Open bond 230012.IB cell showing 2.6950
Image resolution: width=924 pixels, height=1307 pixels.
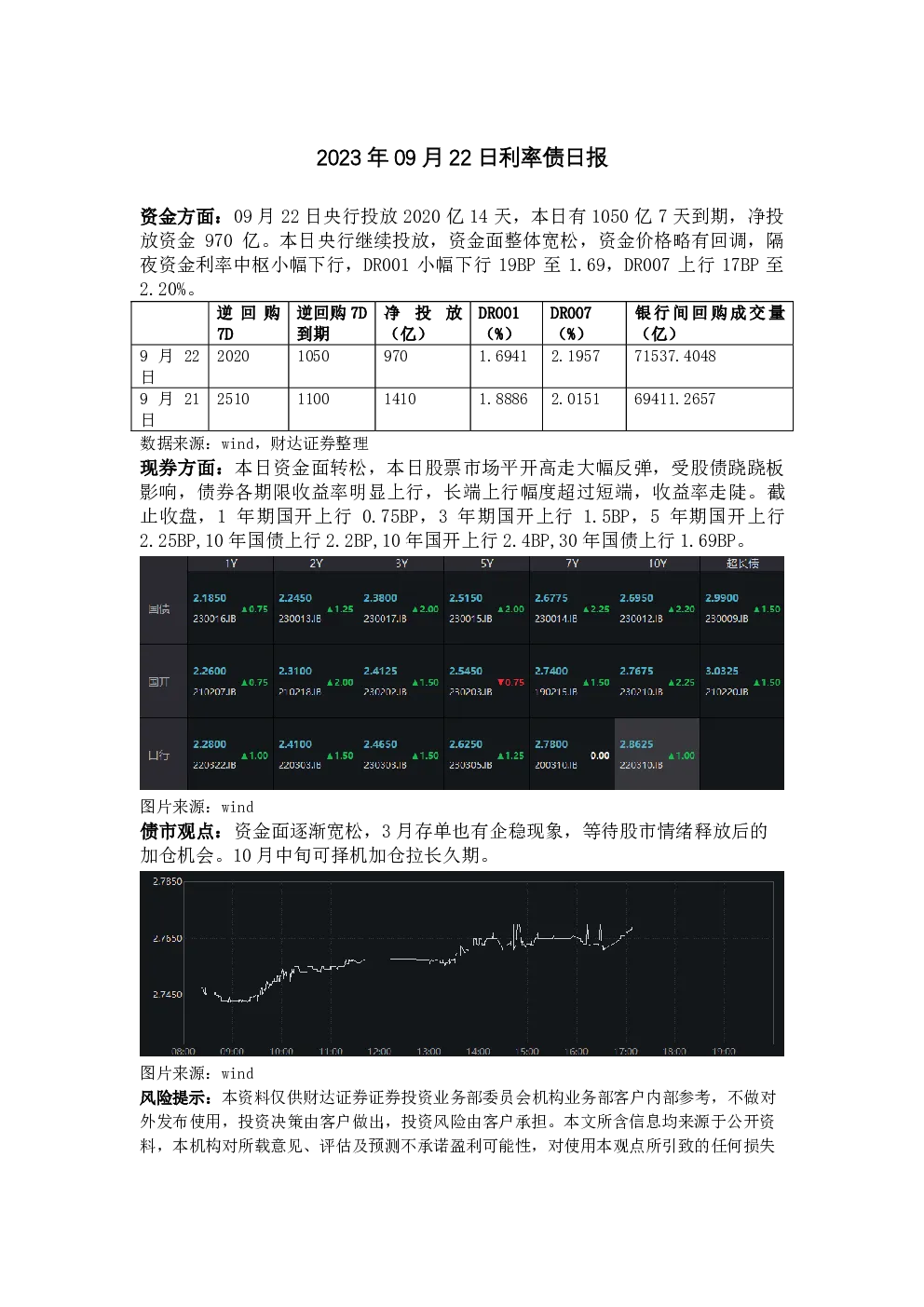(x=657, y=608)
